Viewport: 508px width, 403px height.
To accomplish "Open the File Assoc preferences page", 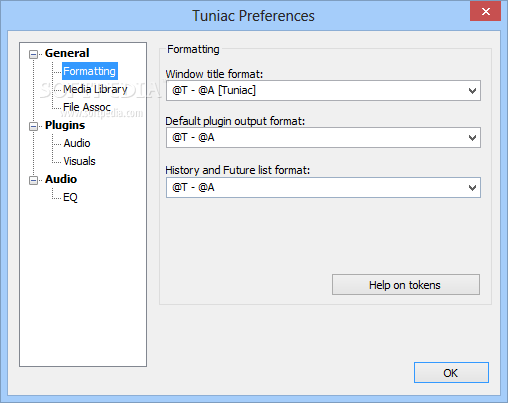I will 87,107.
